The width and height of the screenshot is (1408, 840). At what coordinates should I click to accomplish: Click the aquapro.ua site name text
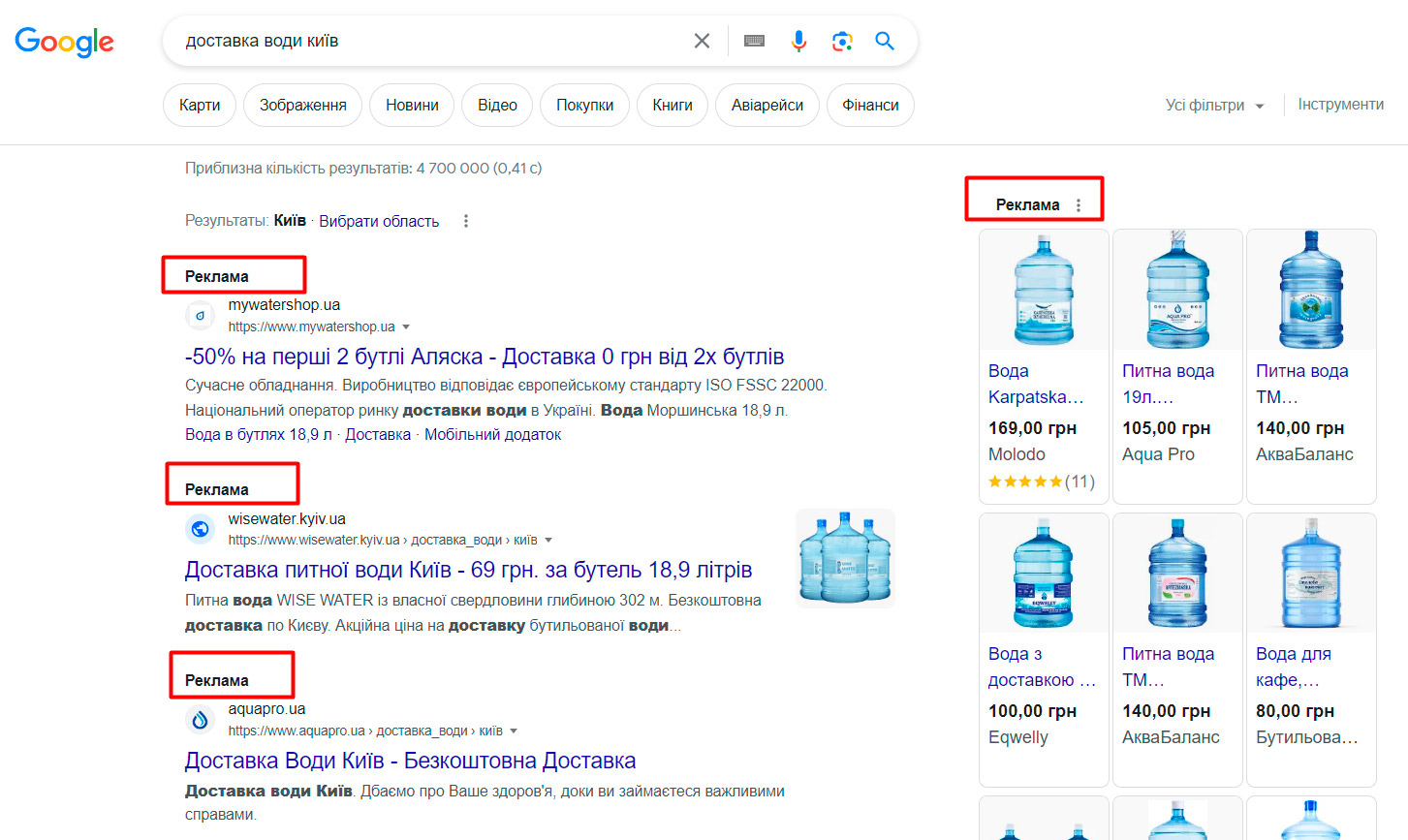coord(266,709)
